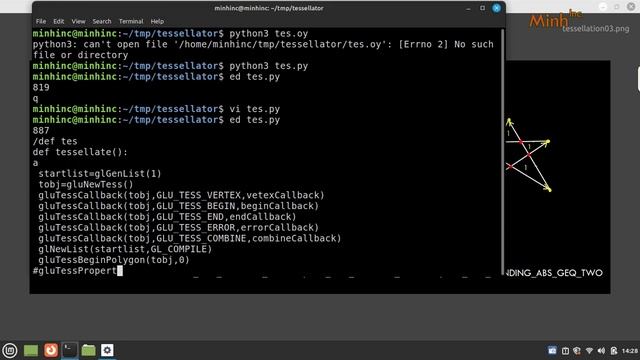Open the battery power tray icon
Screen dimensions: 640x360
click(x=613, y=351)
